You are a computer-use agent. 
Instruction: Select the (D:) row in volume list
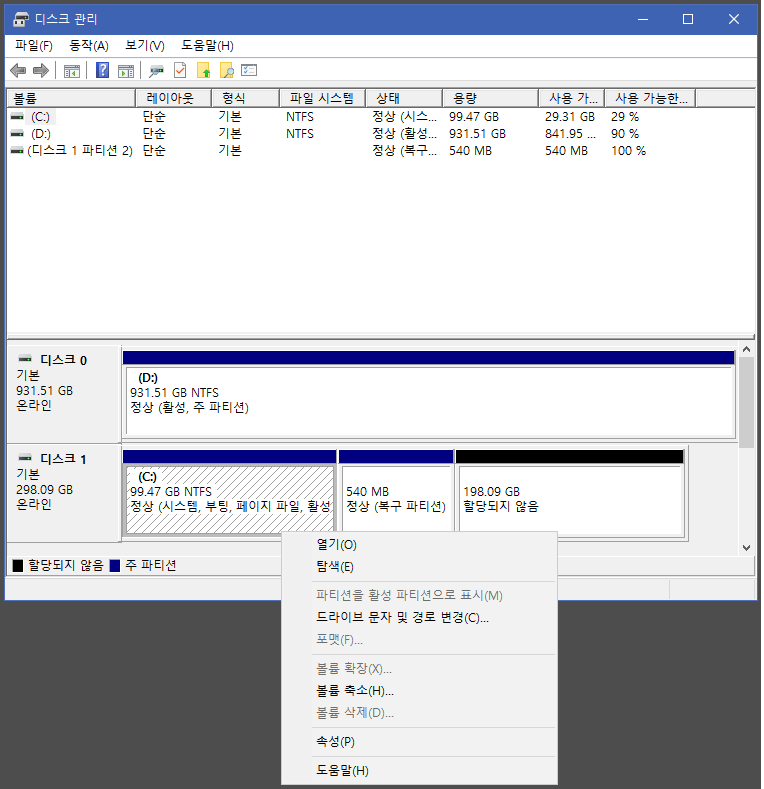pos(41,134)
